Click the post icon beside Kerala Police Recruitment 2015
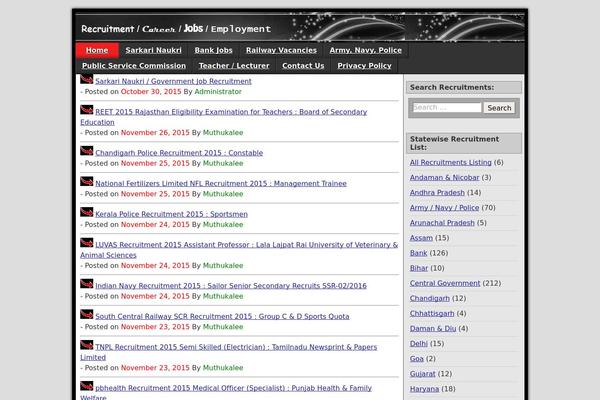The image size is (600, 400). tap(86, 212)
